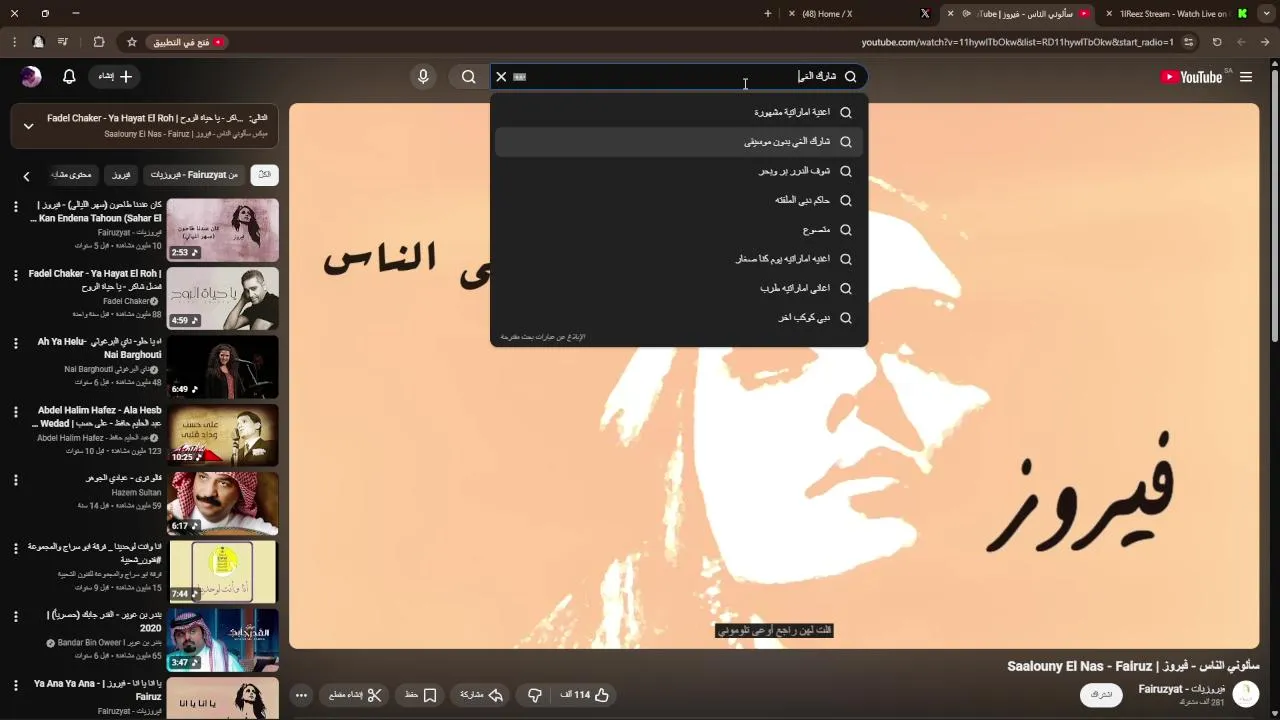Open the Fairuzyat channel avatar
Screen dimensions: 1280x720
coord(1246,694)
